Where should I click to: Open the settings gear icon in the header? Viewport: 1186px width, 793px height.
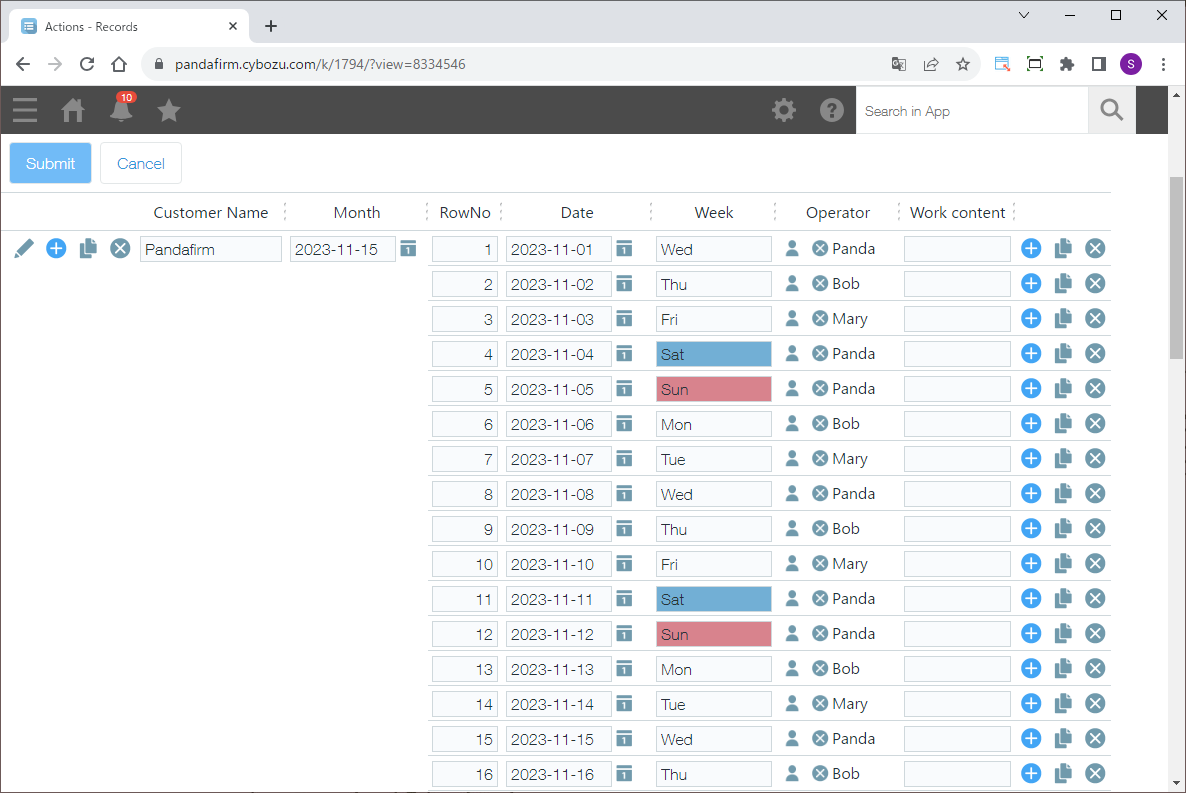[784, 110]
